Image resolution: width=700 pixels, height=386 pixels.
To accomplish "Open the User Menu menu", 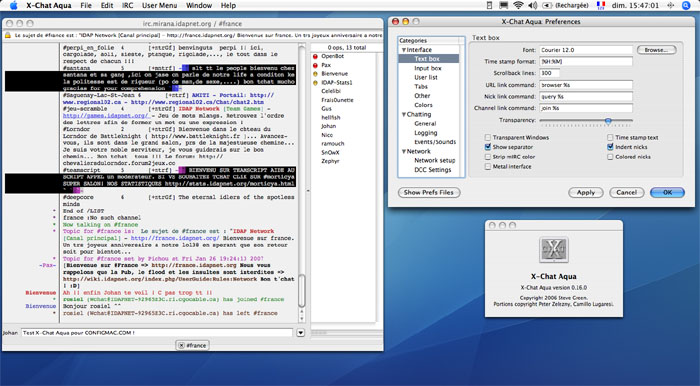I will click(x=159, y=5).
